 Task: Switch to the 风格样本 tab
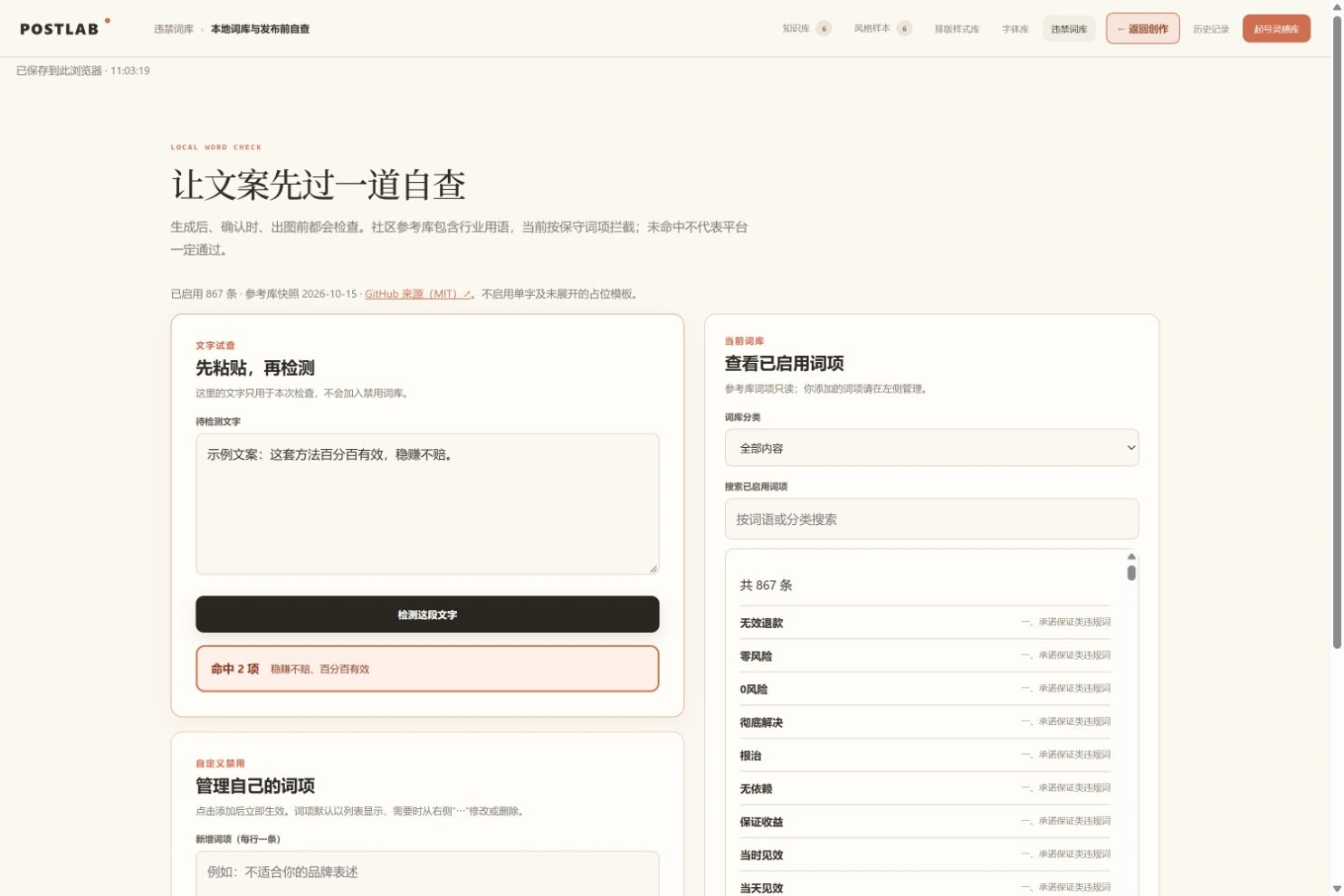tap(882, 29)
